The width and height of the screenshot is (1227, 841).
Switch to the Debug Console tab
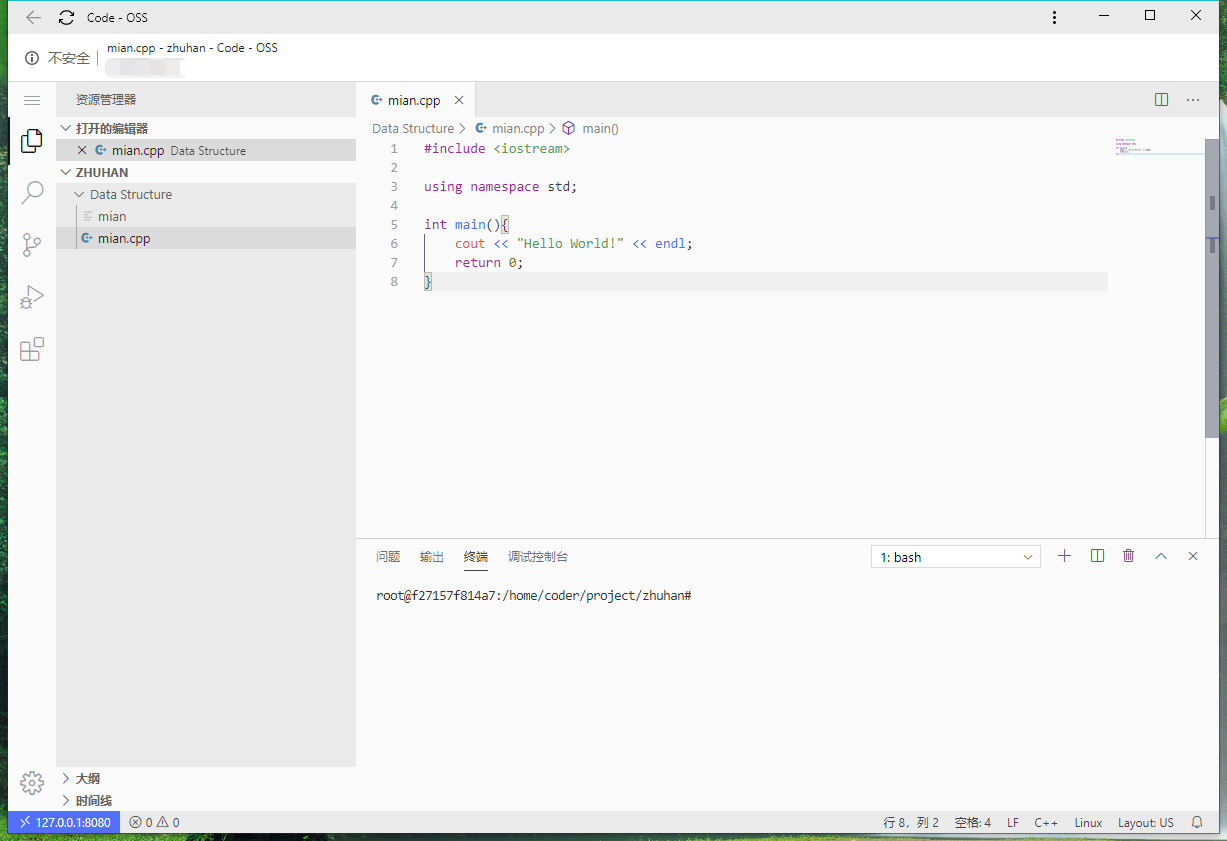point(538,557)
